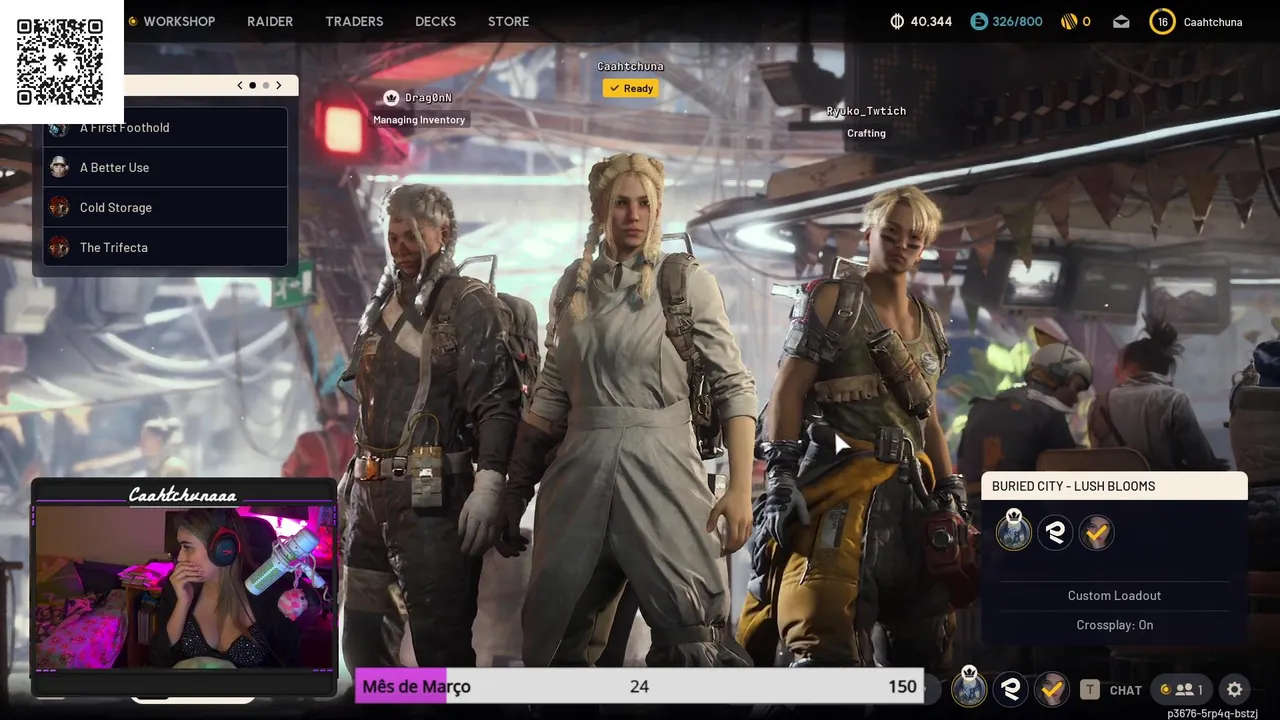The image size is (1280, 720).
Task: Click the crown icon beside Drag0nN
Action: tap(391, 97)
